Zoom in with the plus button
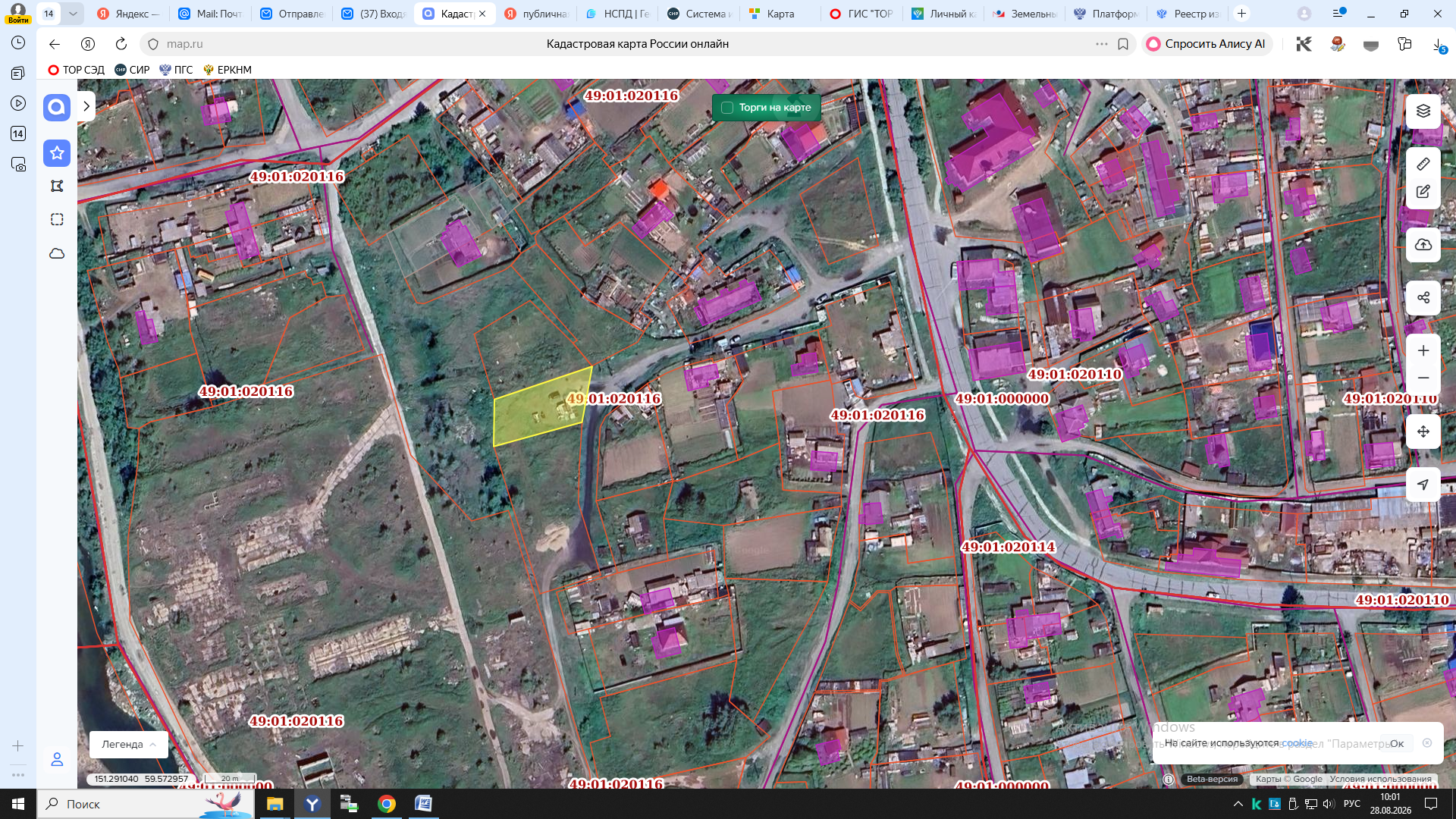This screenshot has height=819, width=1456. click(1423, 350)
